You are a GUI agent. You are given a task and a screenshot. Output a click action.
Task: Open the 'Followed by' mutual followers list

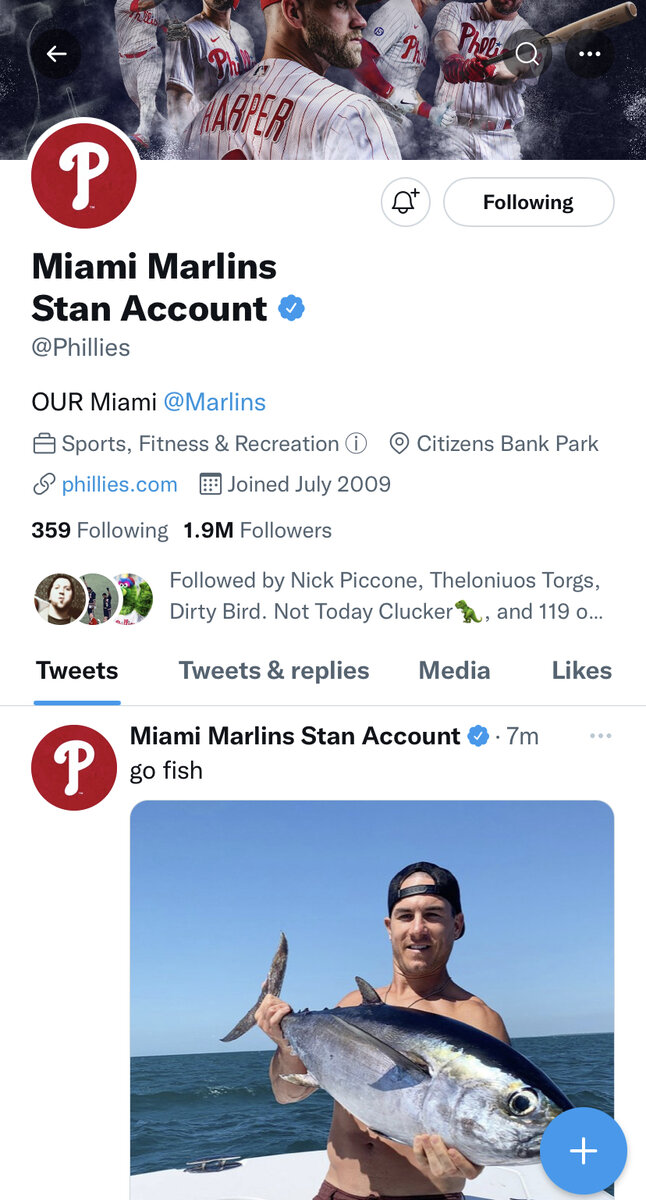(385, 596)
